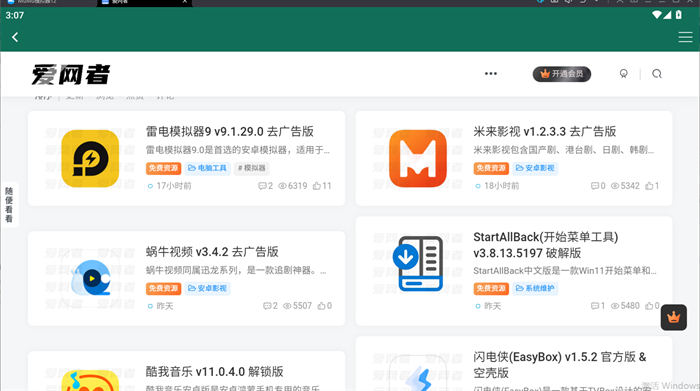Click the views eye icon showing 5342

[615, 186]
